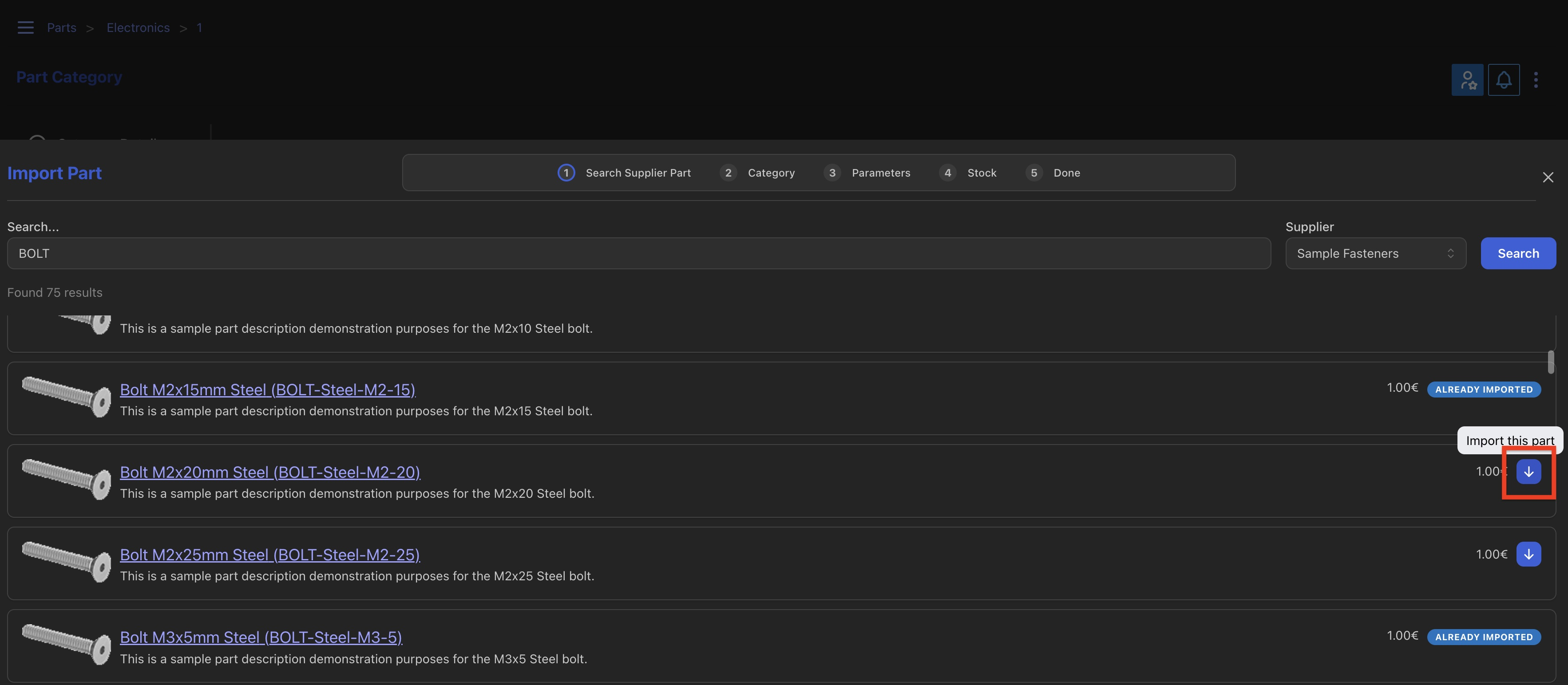Image resolution: width=1568 pixels, height=685 pixels.
Task: Open the three-dot options menu
Action: tap(1536, 80)
